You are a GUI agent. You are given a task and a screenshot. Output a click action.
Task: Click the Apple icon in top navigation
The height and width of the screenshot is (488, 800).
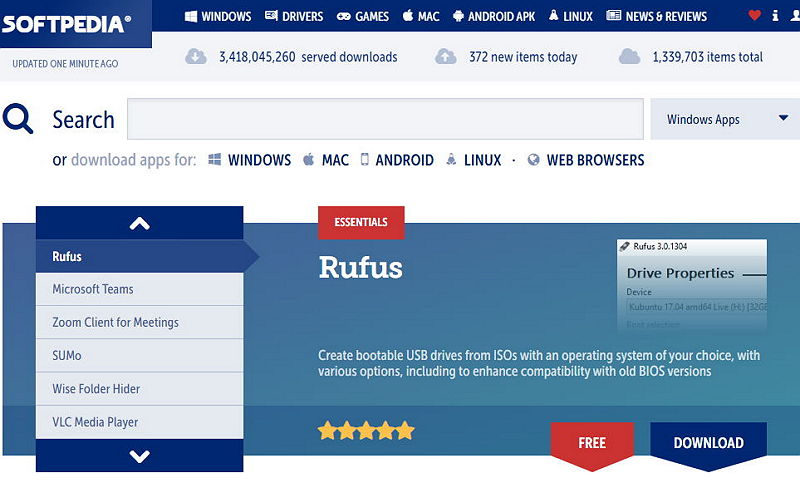click(408, 15)
